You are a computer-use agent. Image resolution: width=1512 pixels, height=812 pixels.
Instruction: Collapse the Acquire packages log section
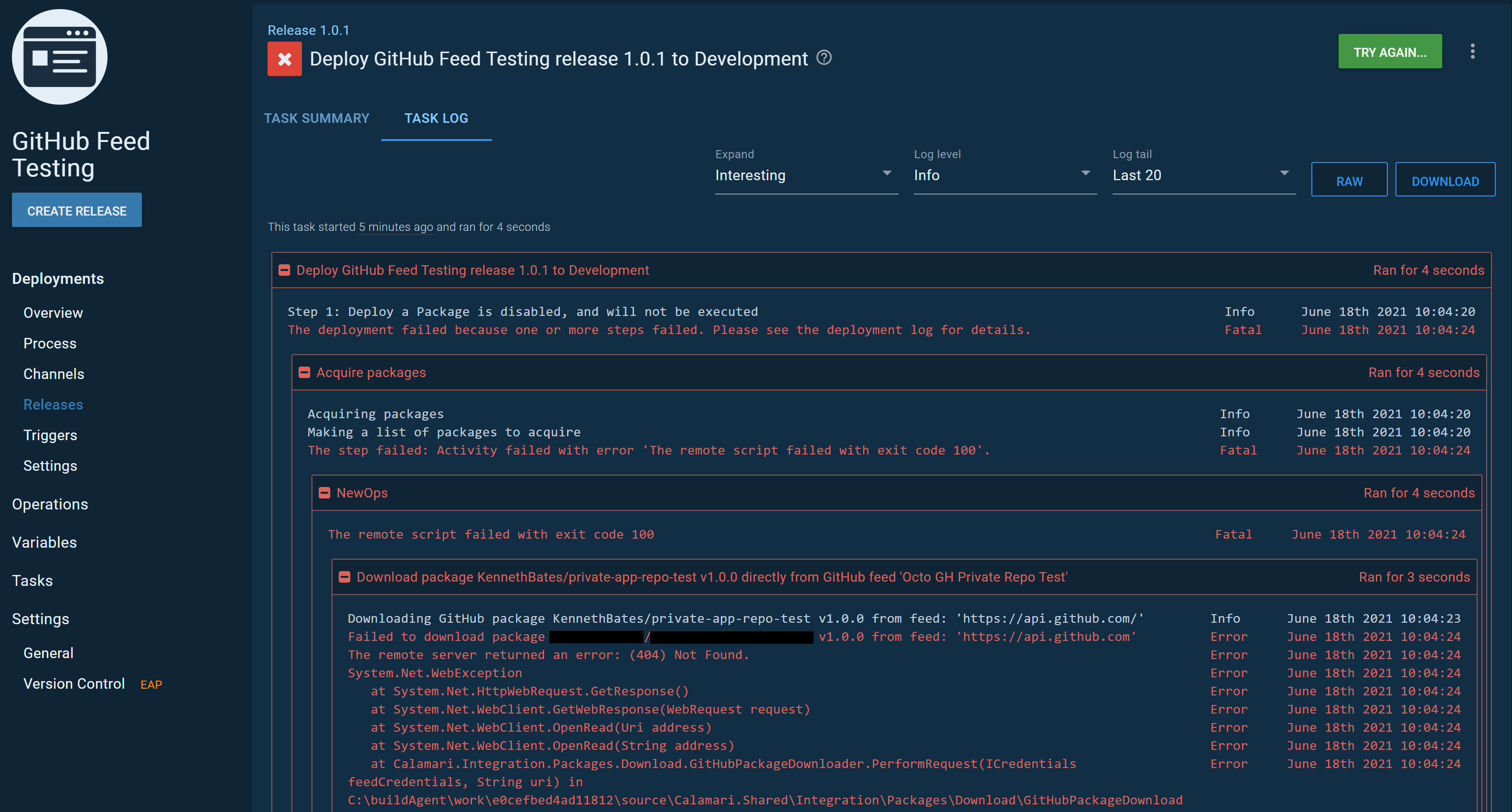pyautogui.click(x=304, y=372)
